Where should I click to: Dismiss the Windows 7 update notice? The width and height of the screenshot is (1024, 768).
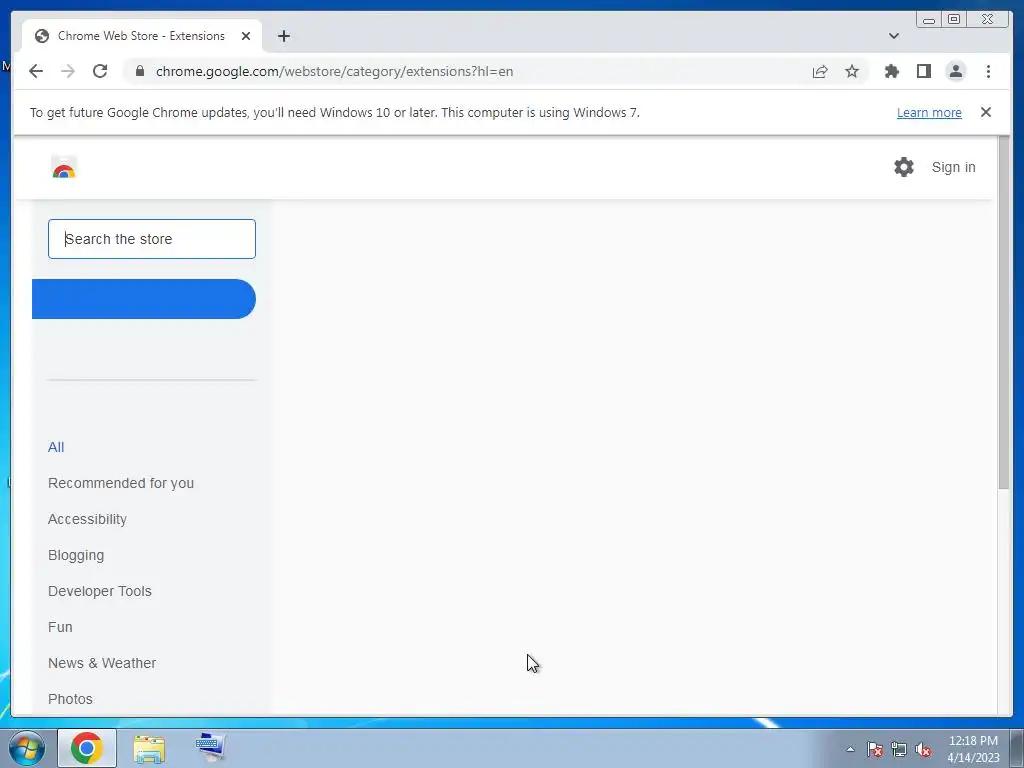coord(986,112)
